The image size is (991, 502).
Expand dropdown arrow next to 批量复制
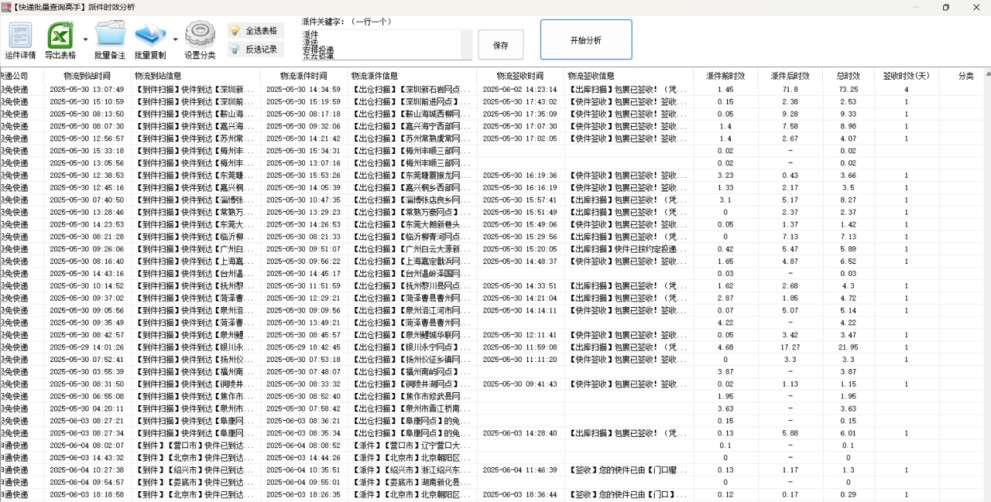point(175,39)
